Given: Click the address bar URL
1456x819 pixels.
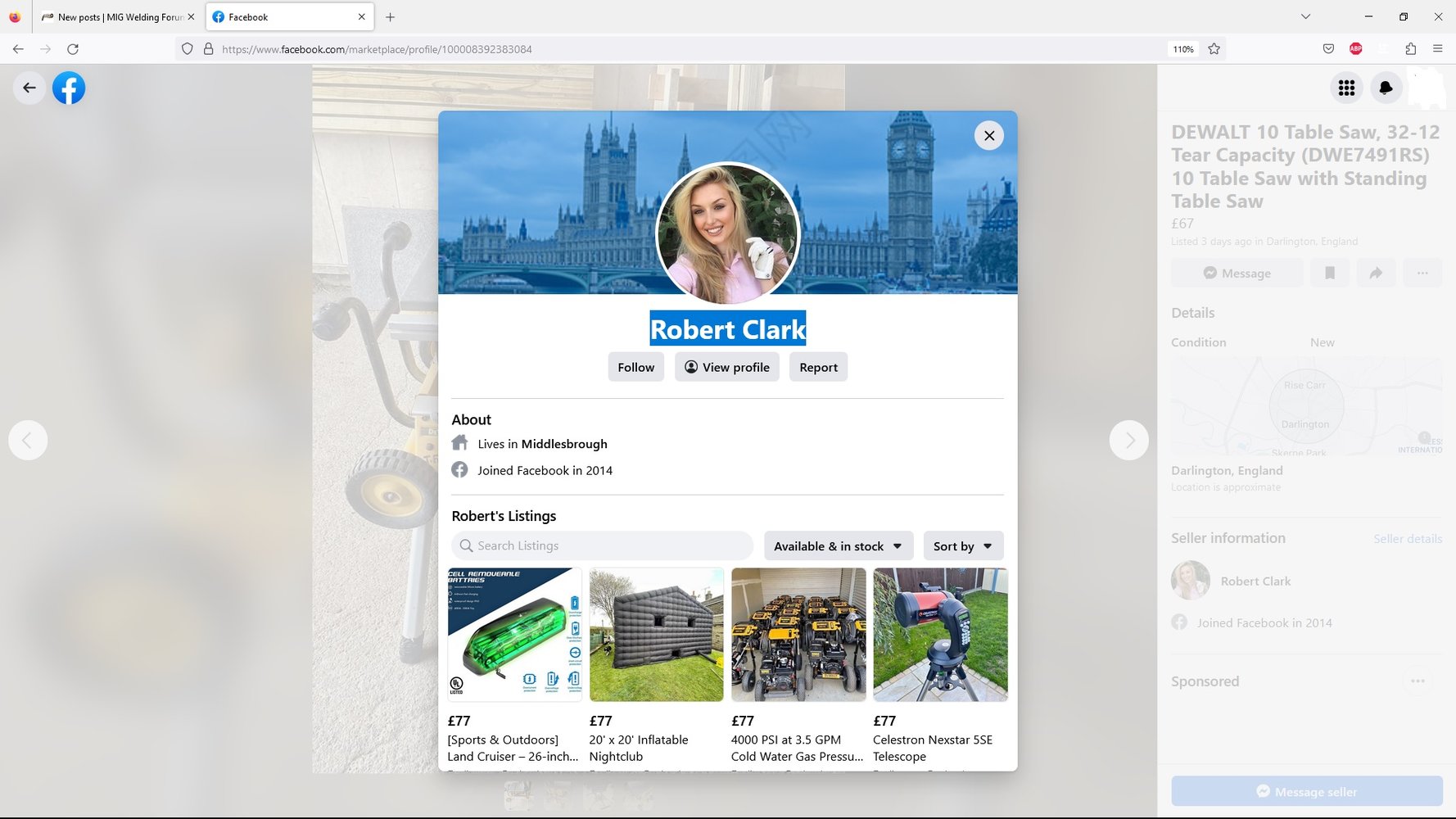Looking at the screenshot, I should (377, 49).
